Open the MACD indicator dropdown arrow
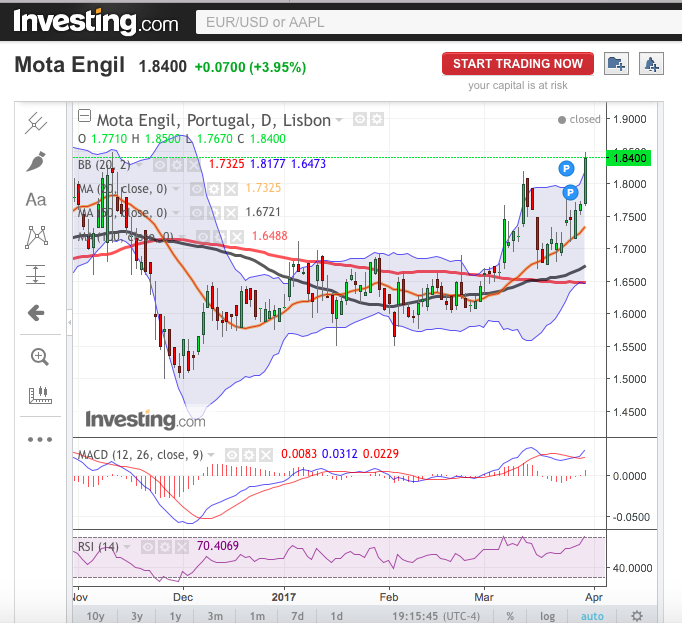682x623 pixels. click(211, 455)
